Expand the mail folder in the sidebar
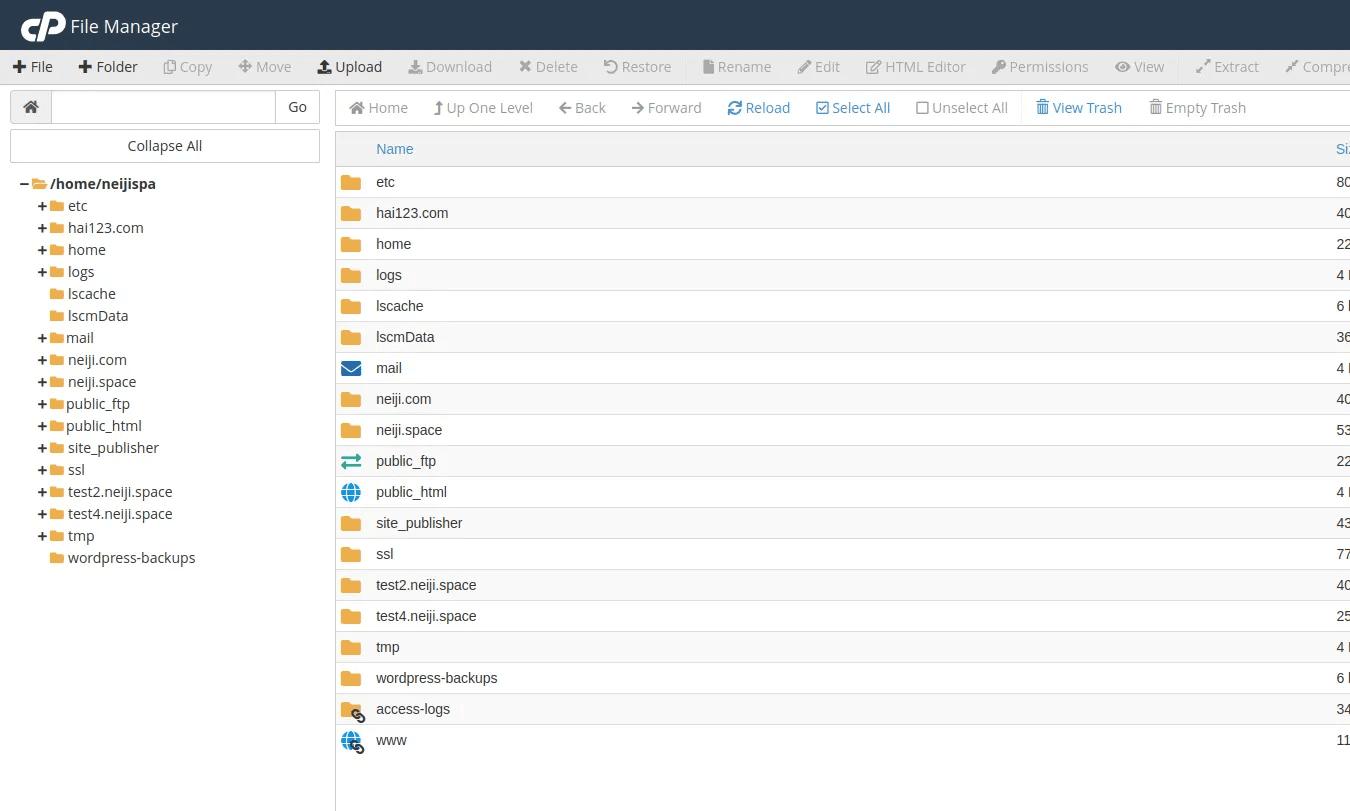Image resolution: width=1350 pixels, height=811 pixels. (x=40, y=337)
